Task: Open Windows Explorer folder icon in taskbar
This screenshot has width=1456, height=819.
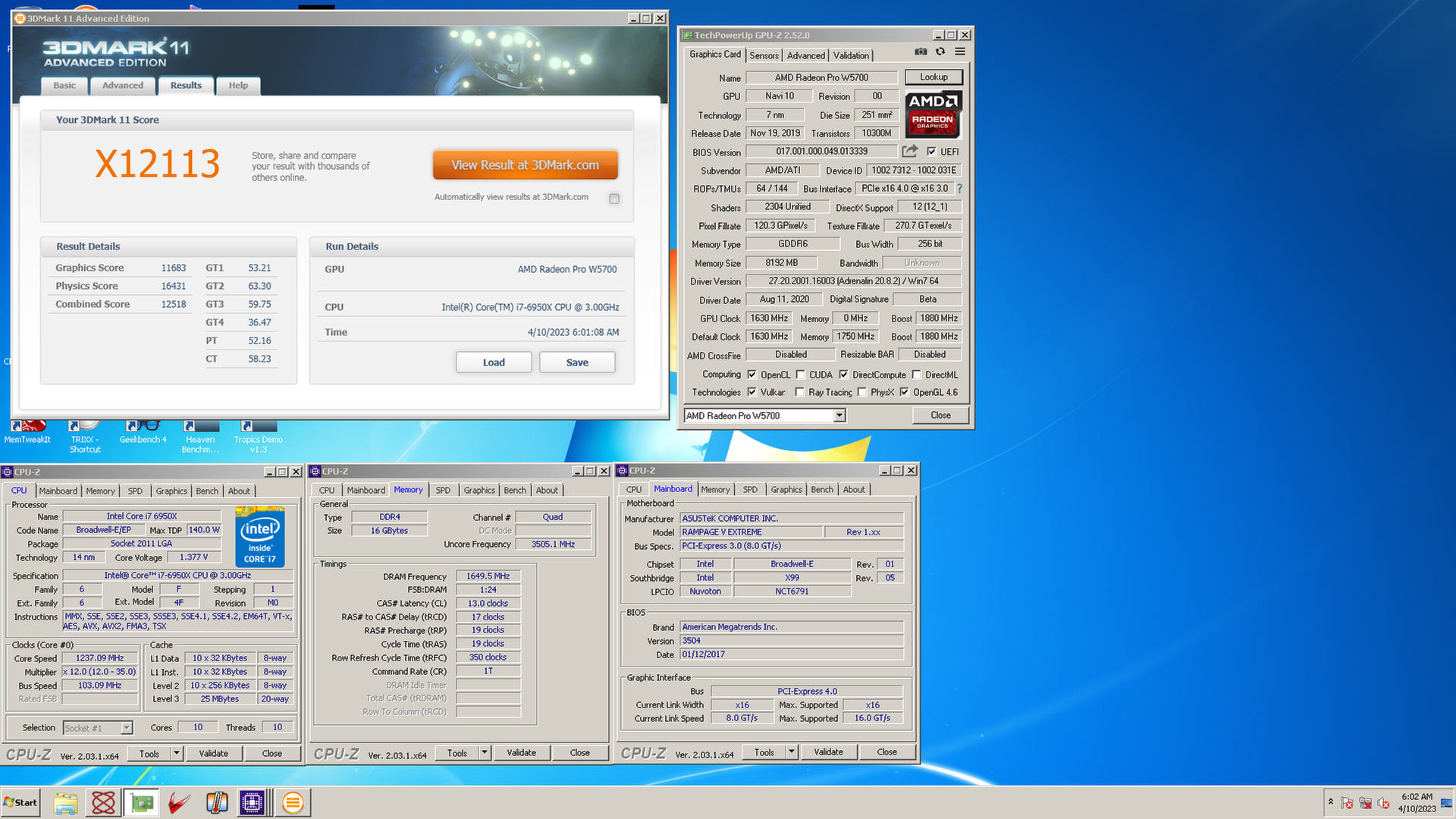Action: click(66, 802)
